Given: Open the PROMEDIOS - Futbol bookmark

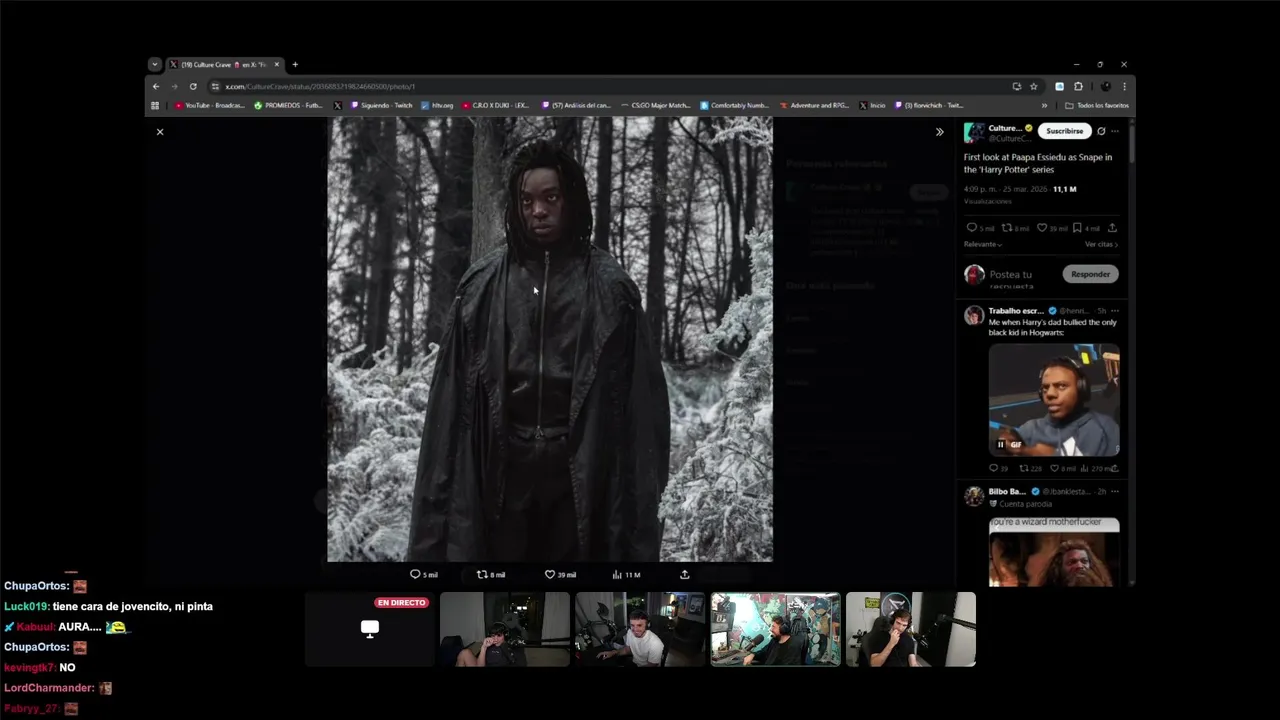Looking at the screenshot, I should coord(288,105).
